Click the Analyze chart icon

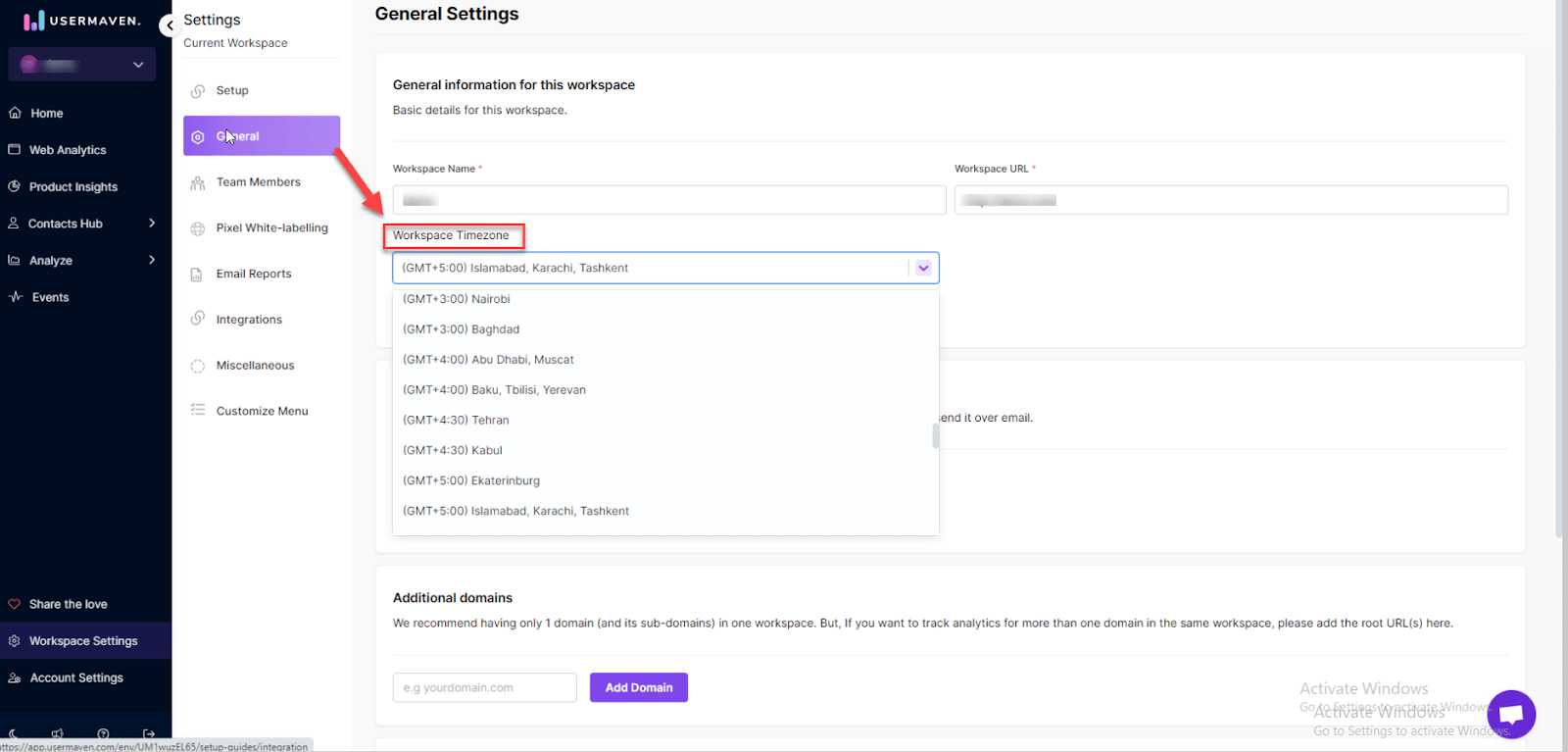point(15,260)
